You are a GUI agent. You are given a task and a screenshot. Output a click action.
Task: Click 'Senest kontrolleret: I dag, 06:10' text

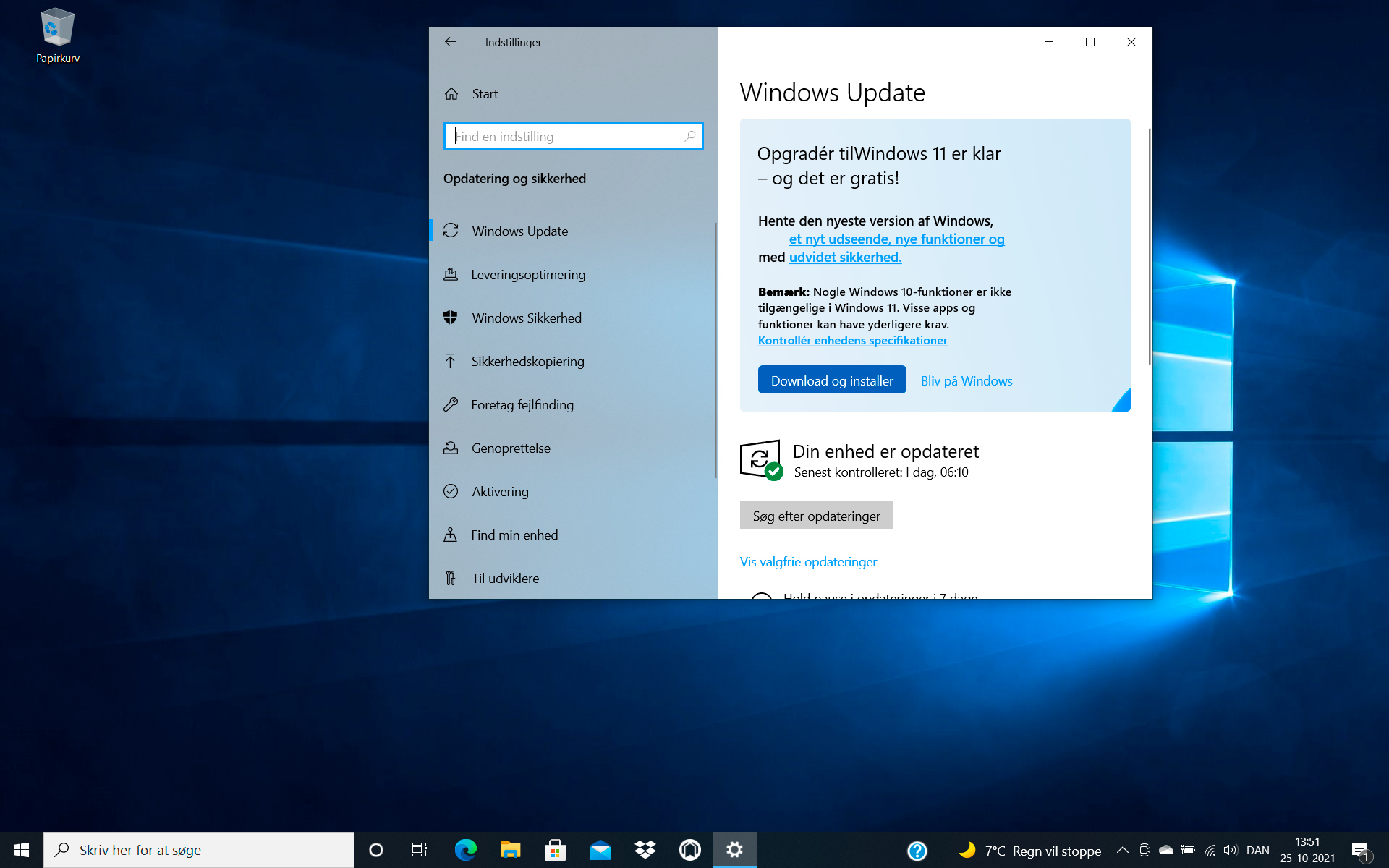point(880,472)
